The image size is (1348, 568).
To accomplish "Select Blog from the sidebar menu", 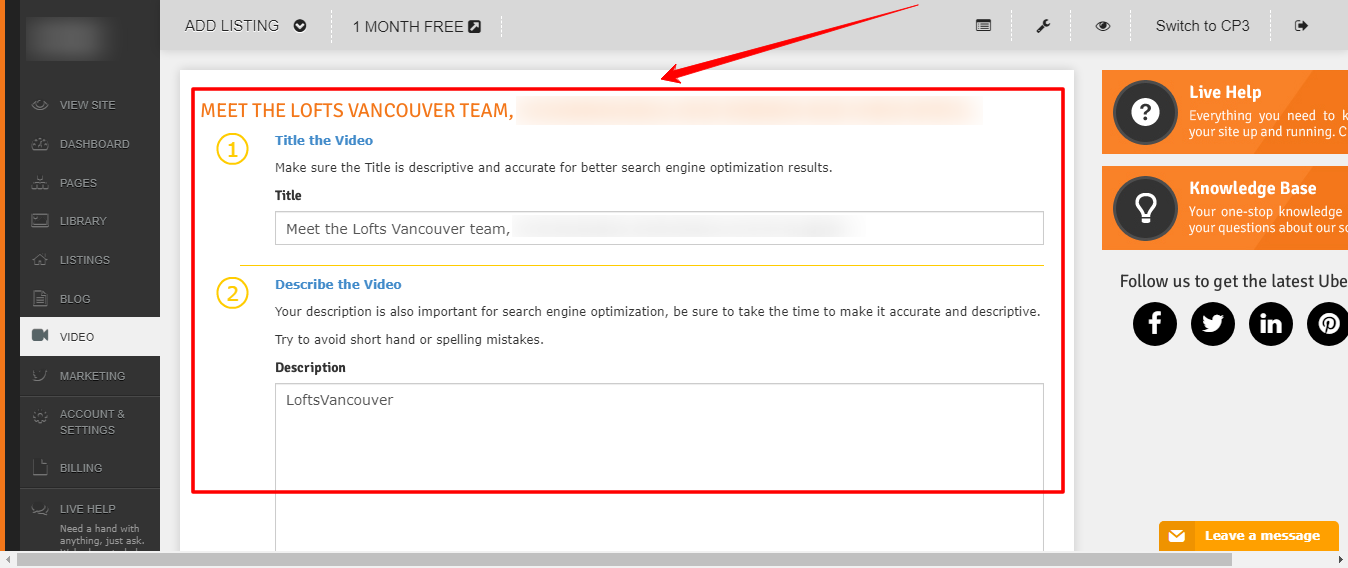I will pyautogui.click(x=74, y=299).
